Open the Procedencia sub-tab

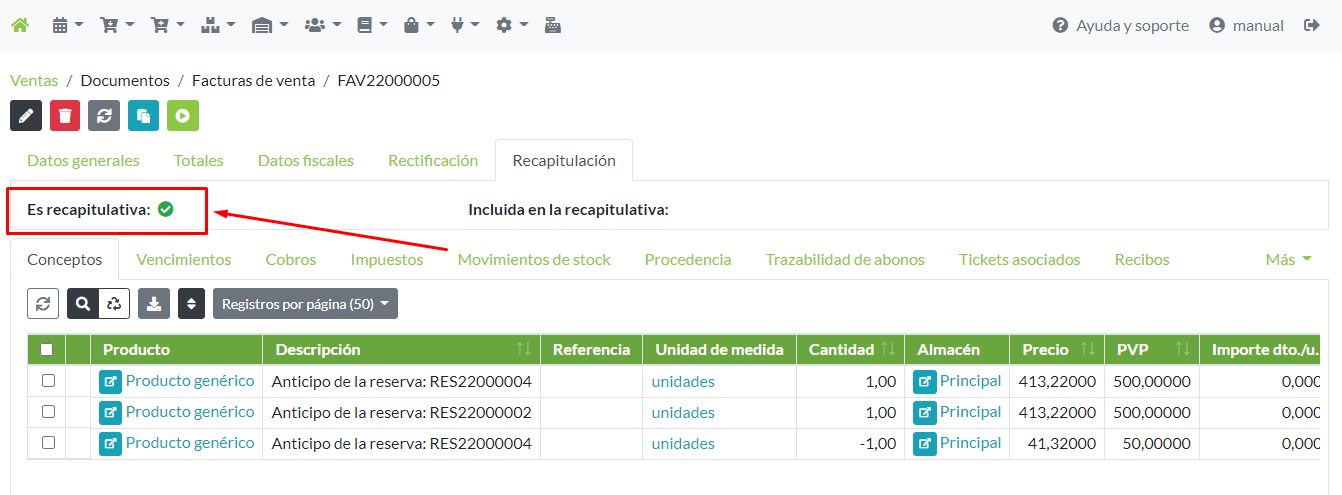688,259
